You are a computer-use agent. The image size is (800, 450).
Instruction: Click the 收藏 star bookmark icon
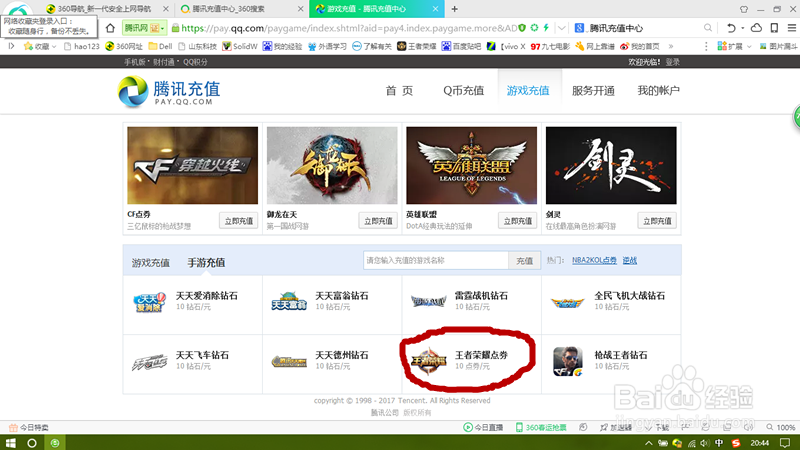coord(28,46)
